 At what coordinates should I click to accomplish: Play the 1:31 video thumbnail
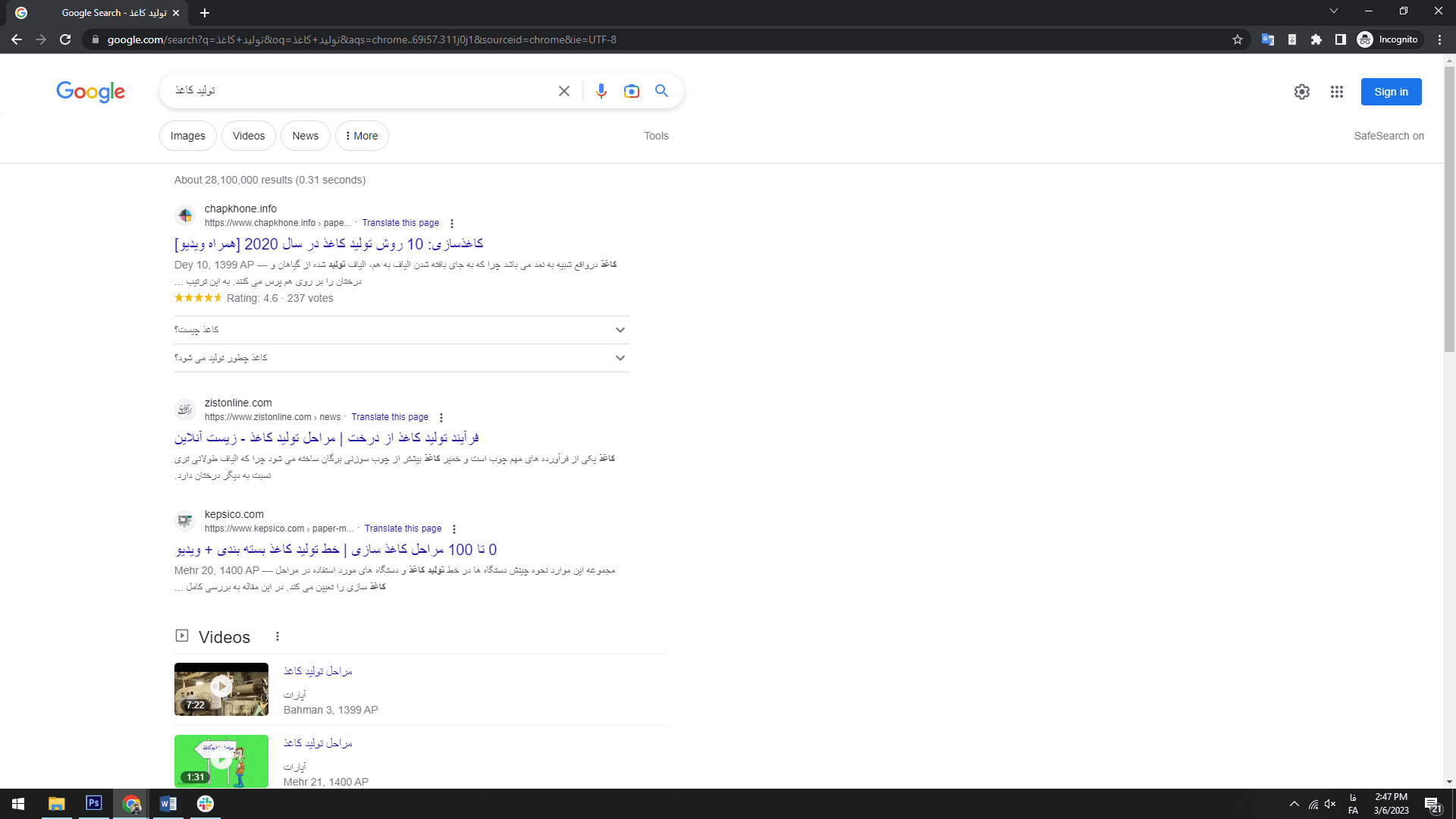pos(221,761)
